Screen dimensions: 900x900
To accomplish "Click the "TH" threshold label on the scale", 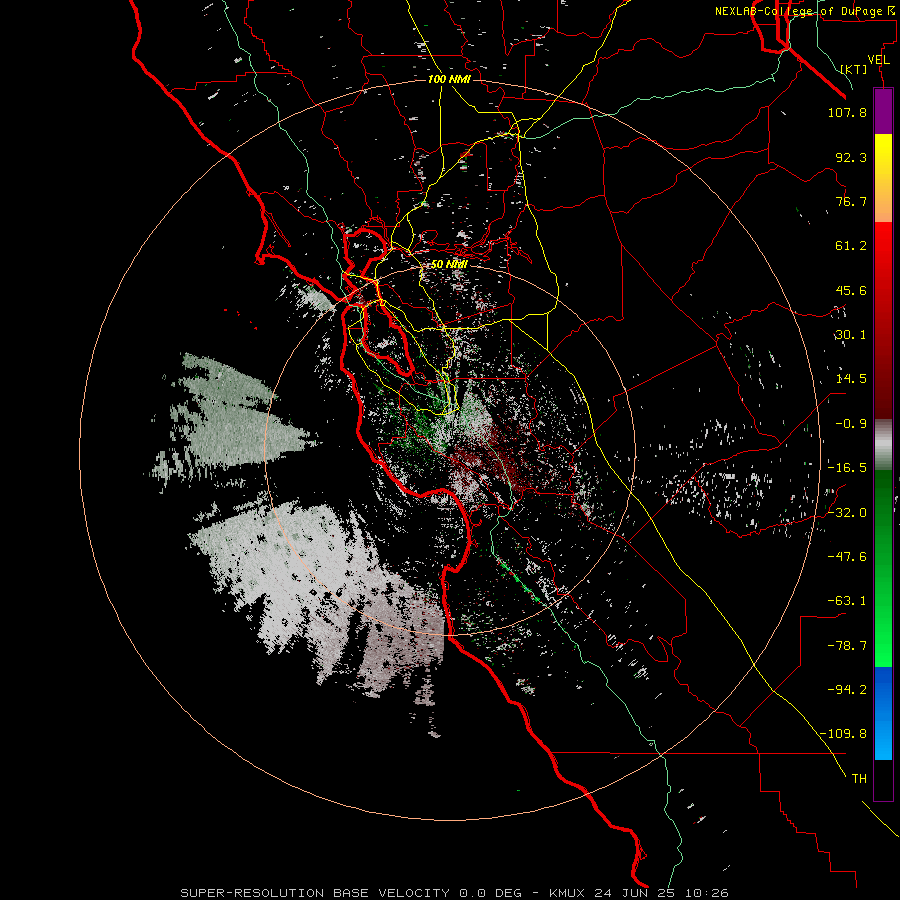I will point(859,779).
